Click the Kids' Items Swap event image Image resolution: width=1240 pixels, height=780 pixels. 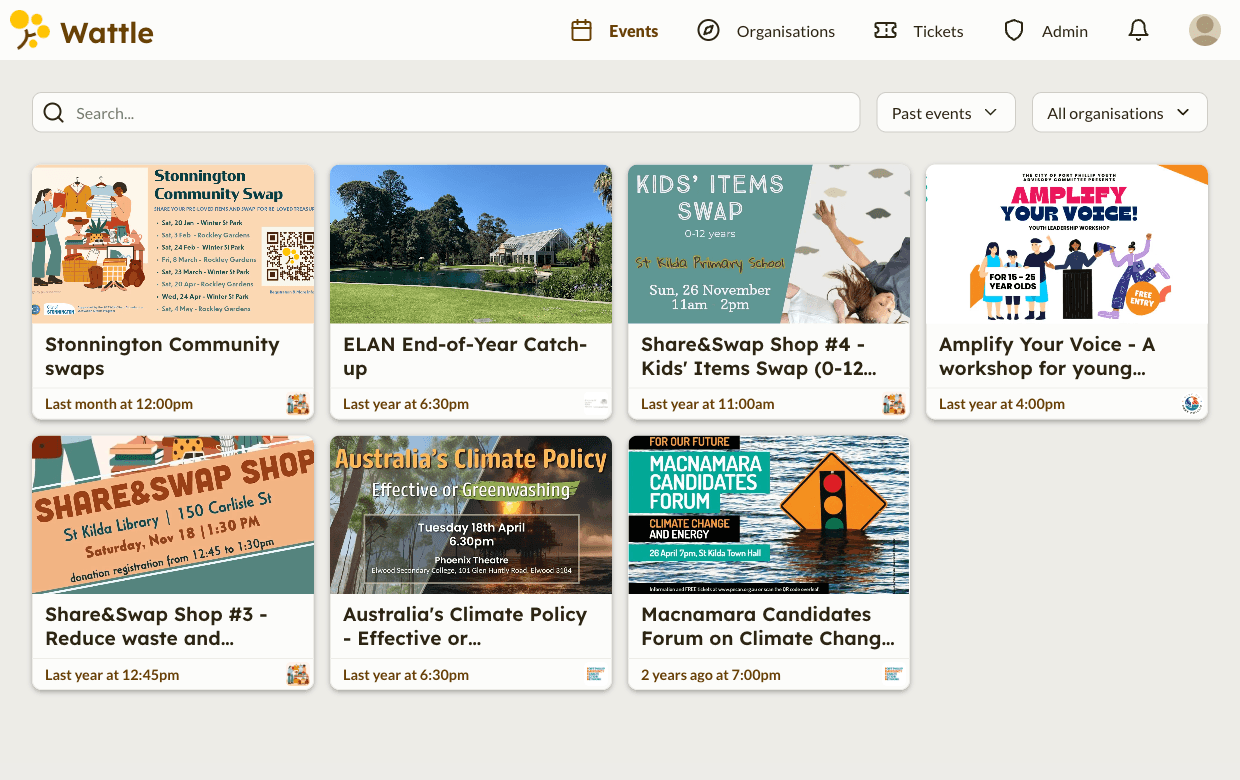point(768,243)
